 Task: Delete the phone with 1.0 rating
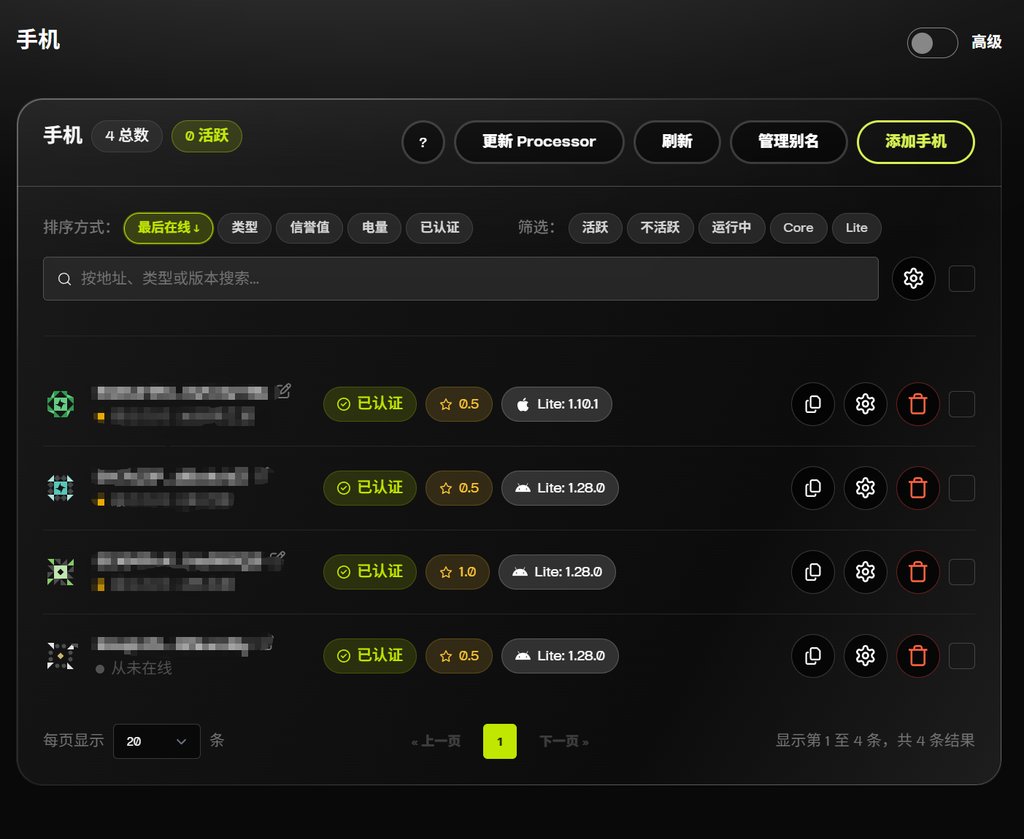pos(918,572)
